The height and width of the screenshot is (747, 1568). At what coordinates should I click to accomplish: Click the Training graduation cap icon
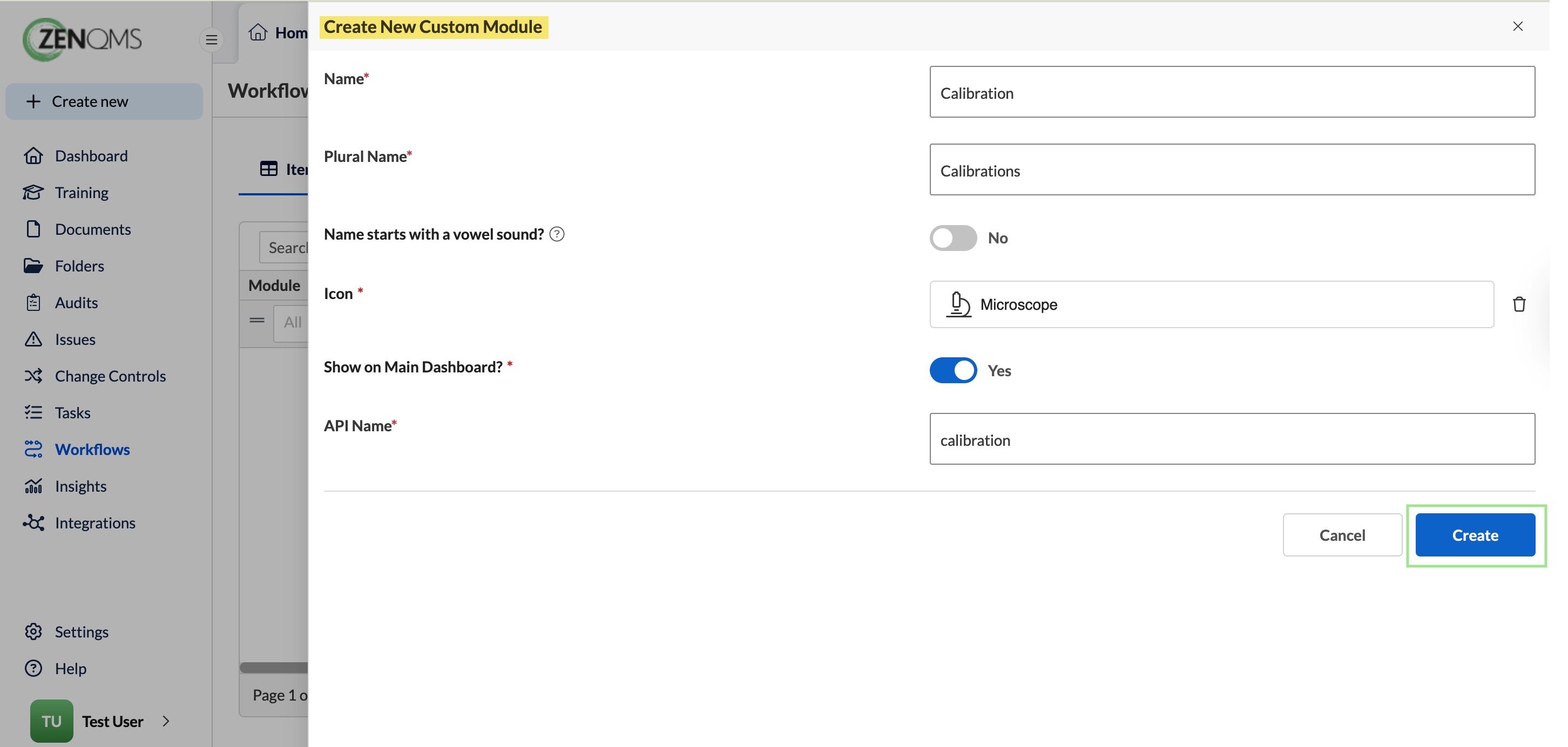coord(33,192)
